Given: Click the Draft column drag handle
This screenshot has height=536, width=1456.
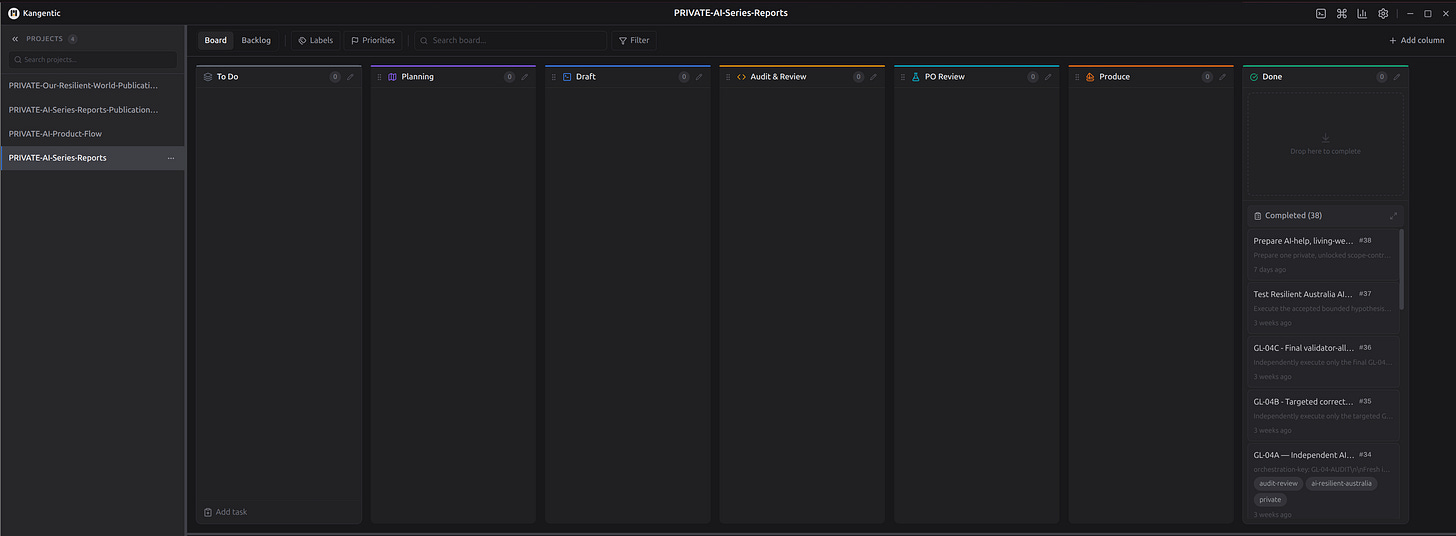Looking at the screenshot, I should [x=553, y=77].
